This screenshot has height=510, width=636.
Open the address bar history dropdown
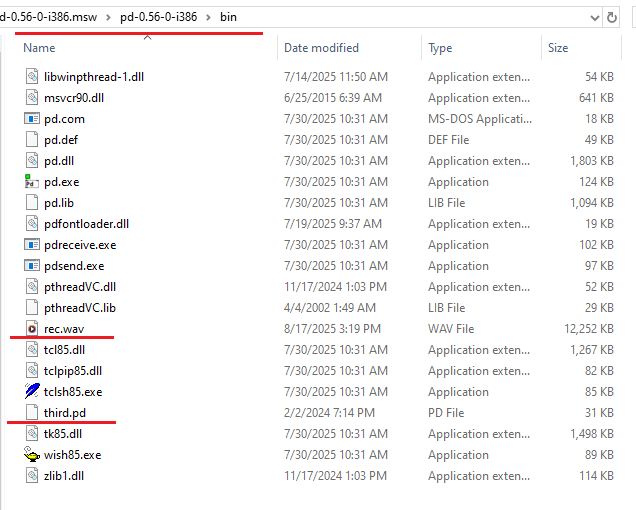595,17
